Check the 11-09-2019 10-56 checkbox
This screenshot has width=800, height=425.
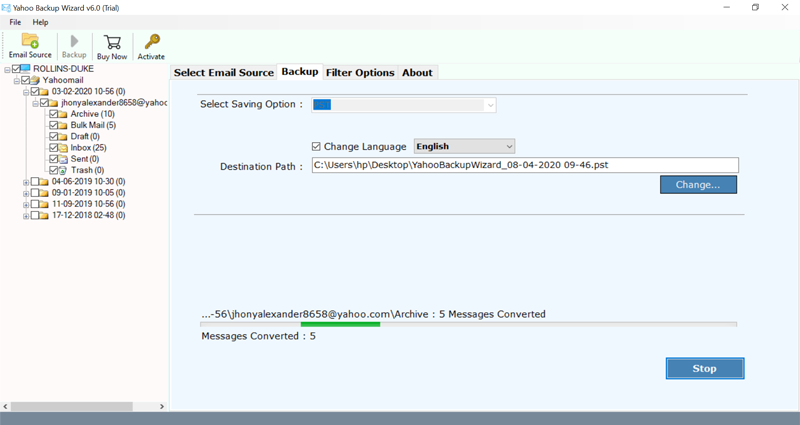(x=35, y=204)
